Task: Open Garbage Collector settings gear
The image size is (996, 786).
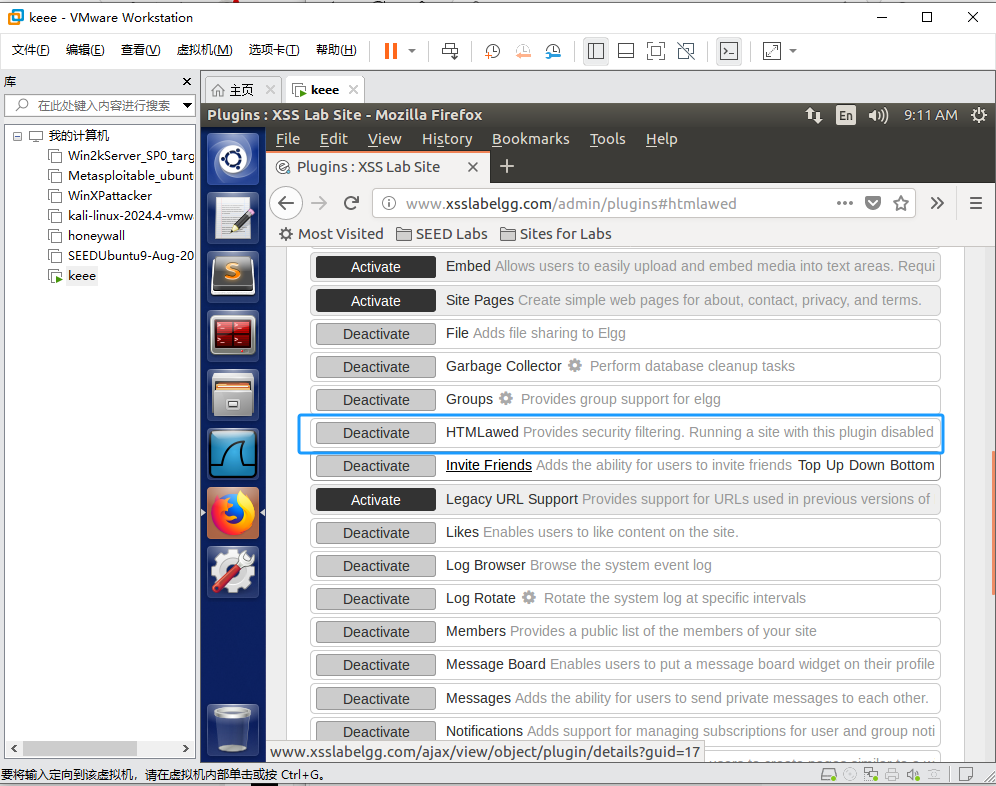Action: click(x=575, y=365)
